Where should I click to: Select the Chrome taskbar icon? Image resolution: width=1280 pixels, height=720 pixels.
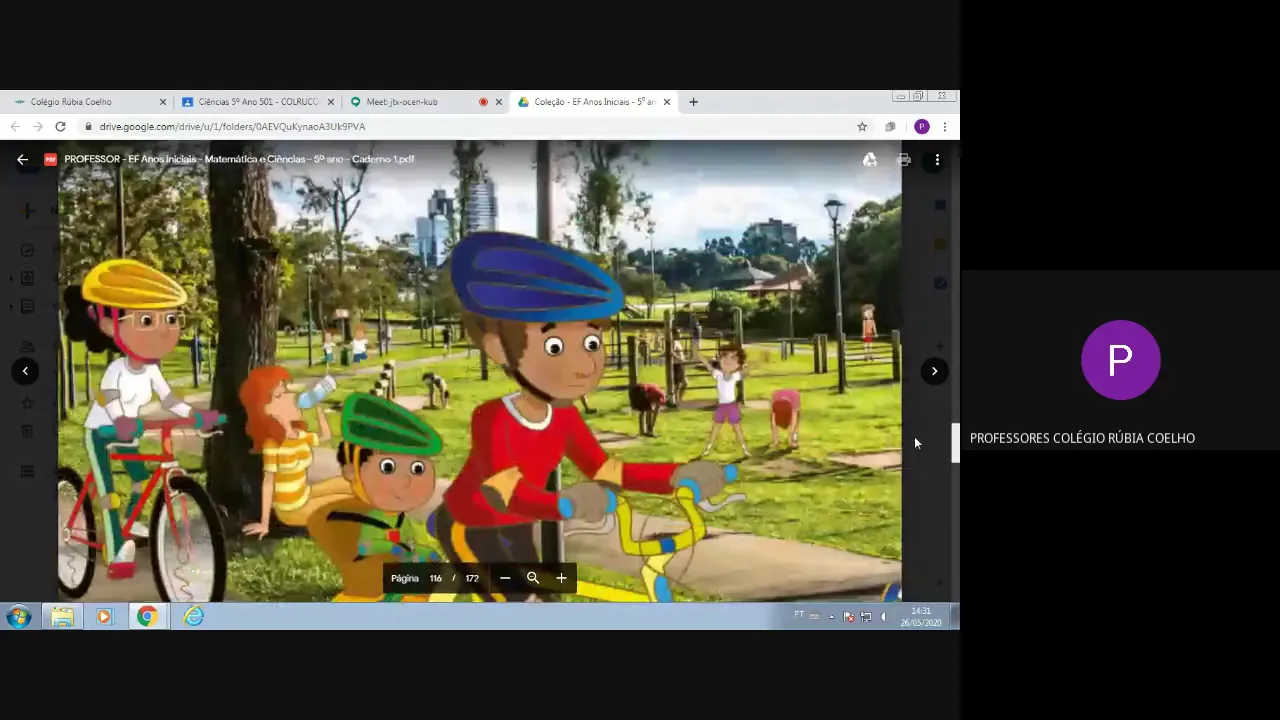tap(147, 617)
